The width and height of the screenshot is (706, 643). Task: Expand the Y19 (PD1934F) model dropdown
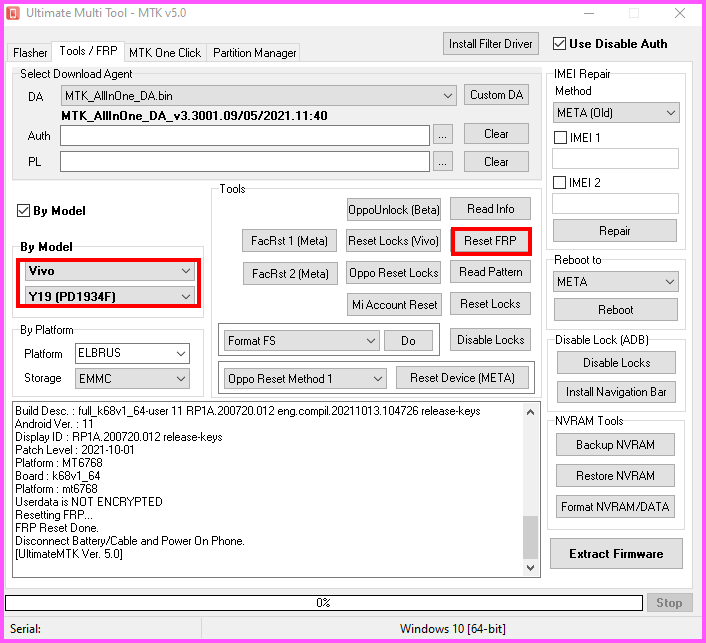point(109,296)
